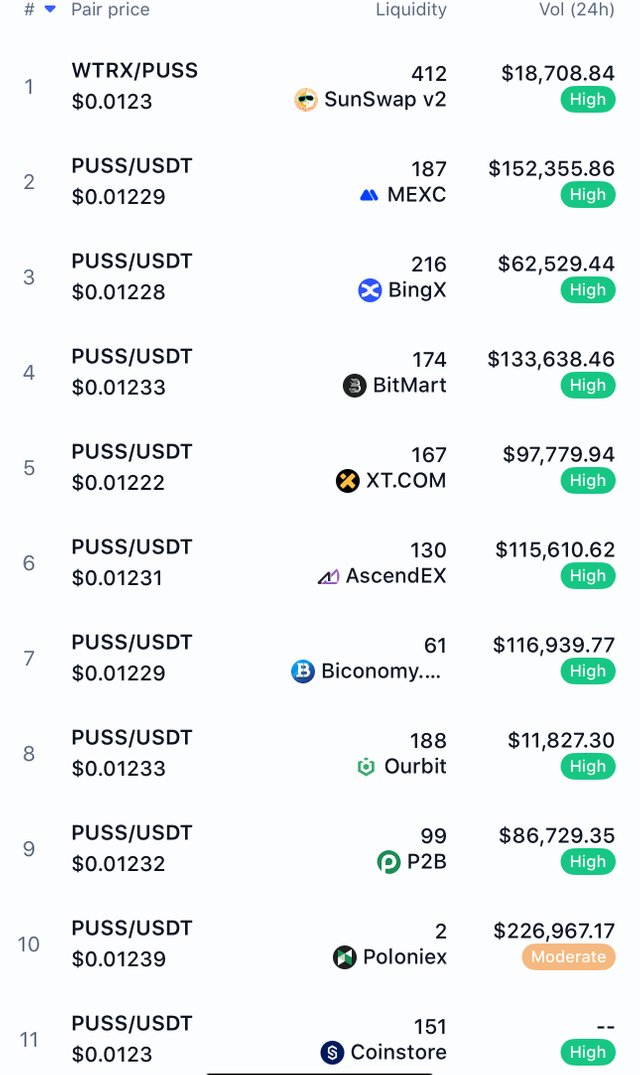
Task: Click the Coinstore exchange icon
Action: (332, 1052)
